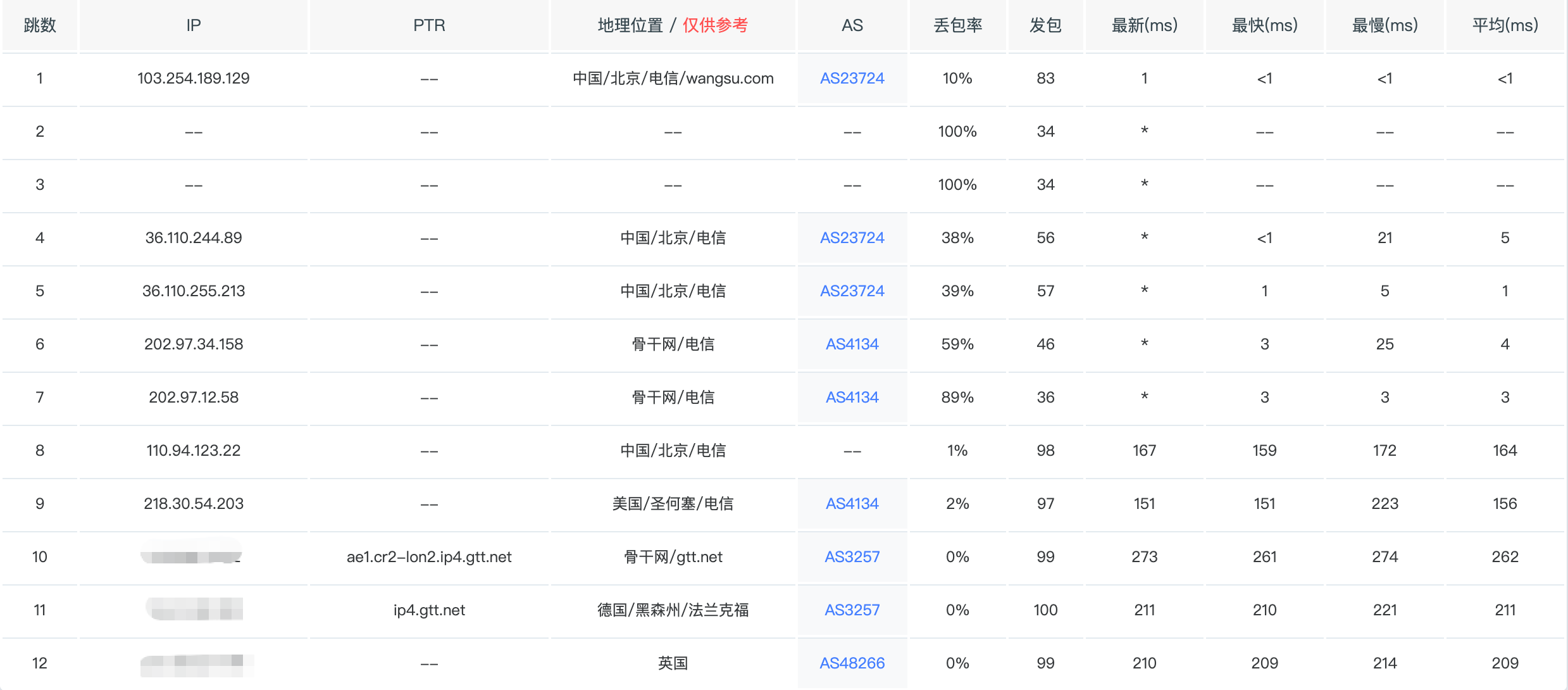Image resolution: width=1568 pixels, height=690 pixels.
Task: Click the red 仅供参考 header text
Action: pos(715,25)
